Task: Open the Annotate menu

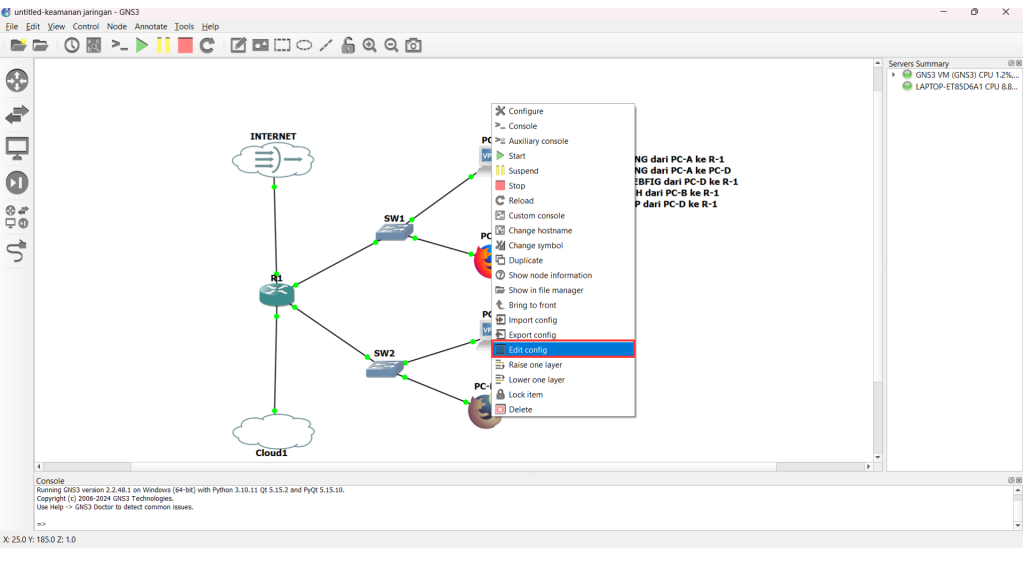Action: click(x=151, y=27)
